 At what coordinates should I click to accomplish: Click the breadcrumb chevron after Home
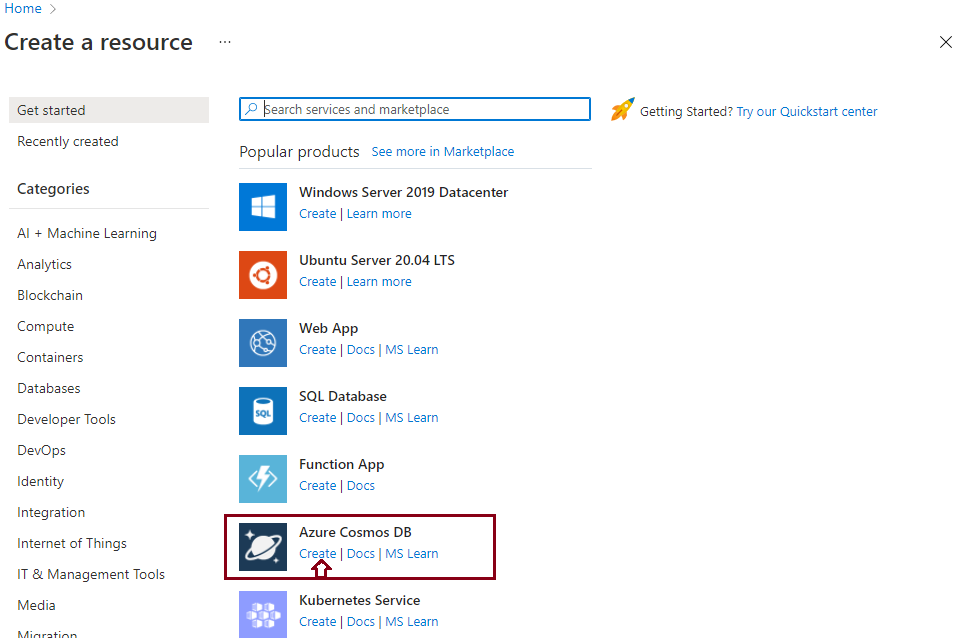tap(53, 9)
